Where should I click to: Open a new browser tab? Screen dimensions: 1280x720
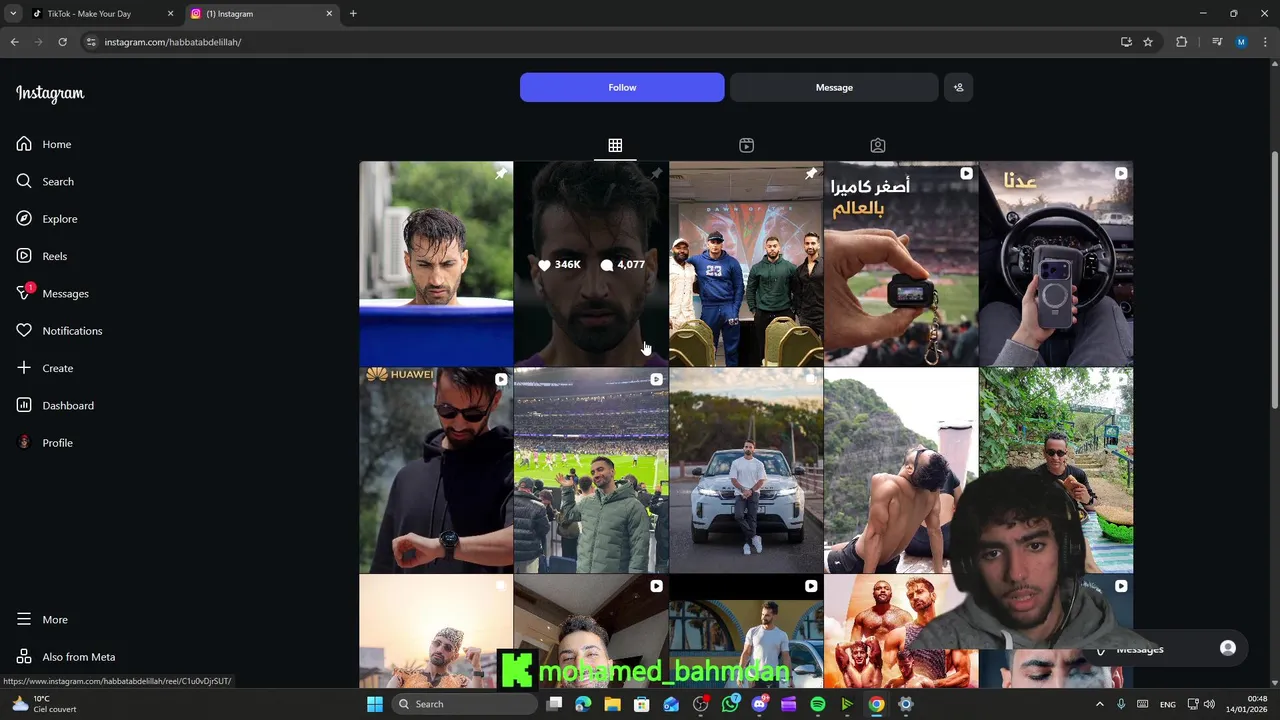(x=353, y=14)
